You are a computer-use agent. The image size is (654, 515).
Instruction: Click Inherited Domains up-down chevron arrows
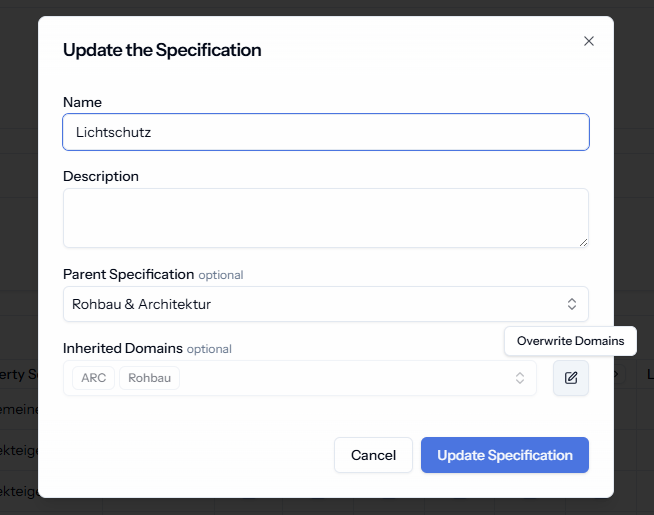tap(520, 378)
